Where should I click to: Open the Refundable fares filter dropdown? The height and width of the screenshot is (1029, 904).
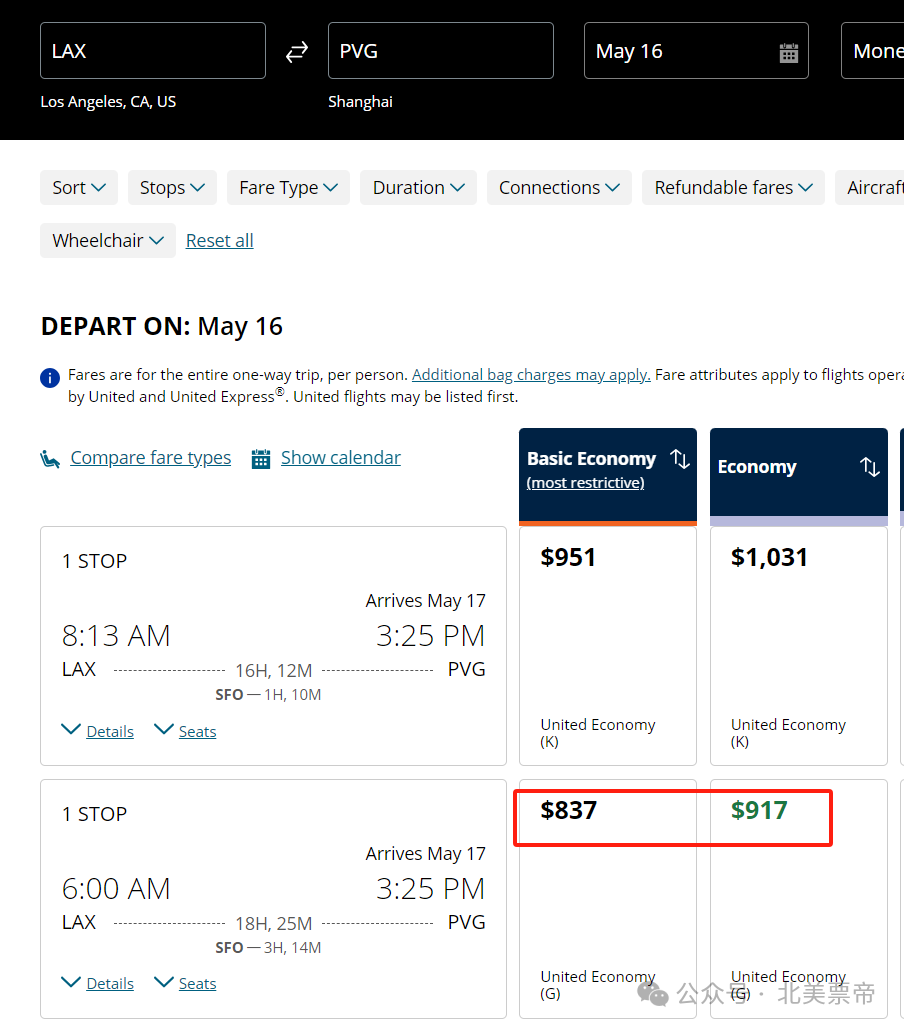[x=733, y=188]
